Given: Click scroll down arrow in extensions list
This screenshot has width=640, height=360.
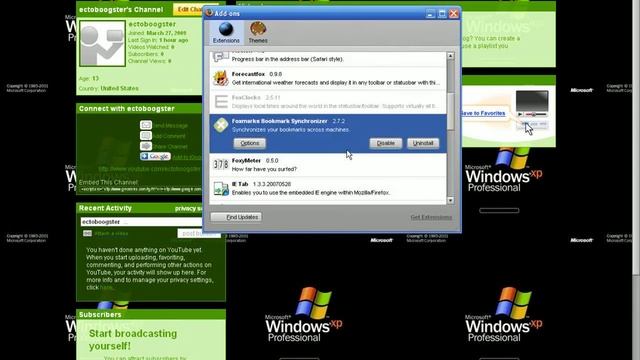Looking at the screenshot, I should tap(451, 200).
